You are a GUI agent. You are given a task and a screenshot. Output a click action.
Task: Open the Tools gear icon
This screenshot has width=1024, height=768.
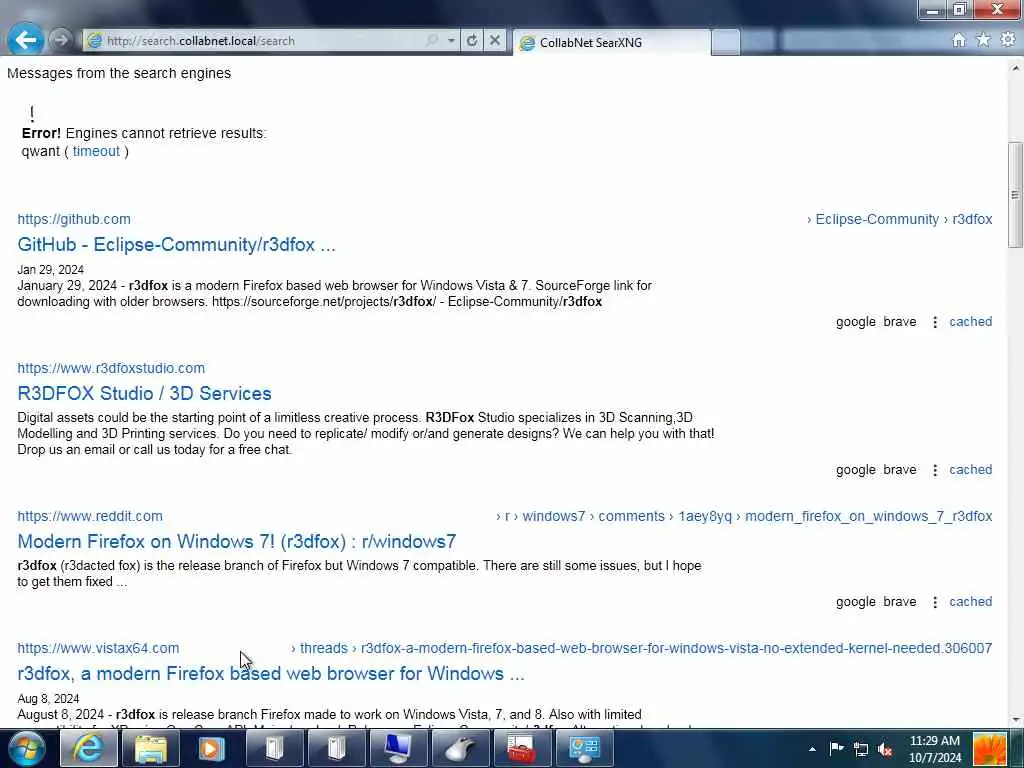pyautogui.click(x=1008, y=40)
